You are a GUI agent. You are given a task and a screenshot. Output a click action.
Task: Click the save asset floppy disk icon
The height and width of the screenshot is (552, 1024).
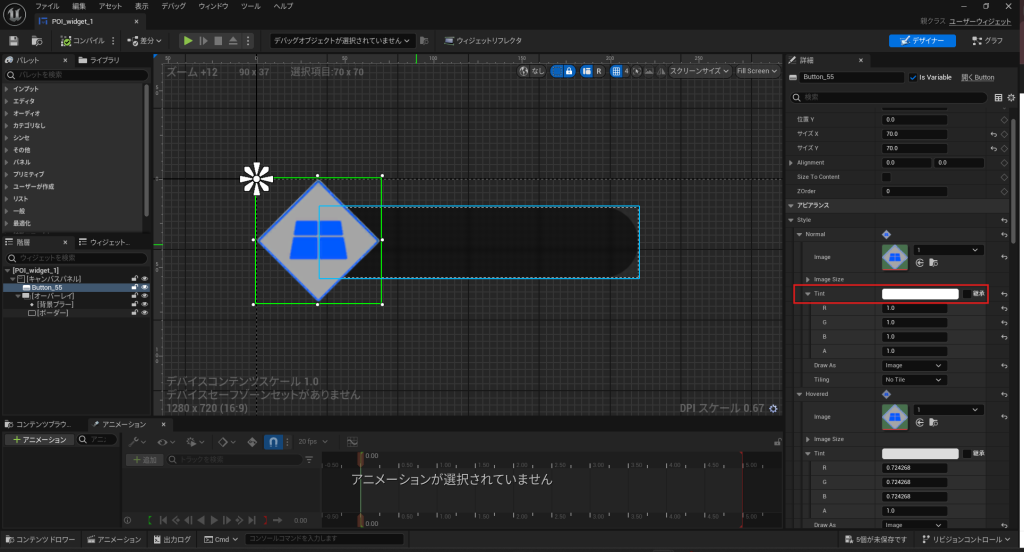pyautogui.click(x=14, y=40)
